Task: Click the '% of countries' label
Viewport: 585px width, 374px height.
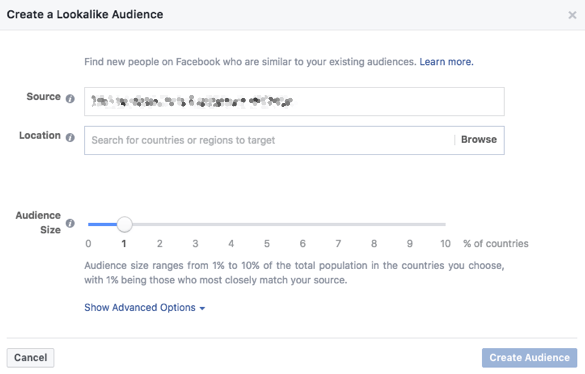Action: pyautogui.click(x=495, y=244)
